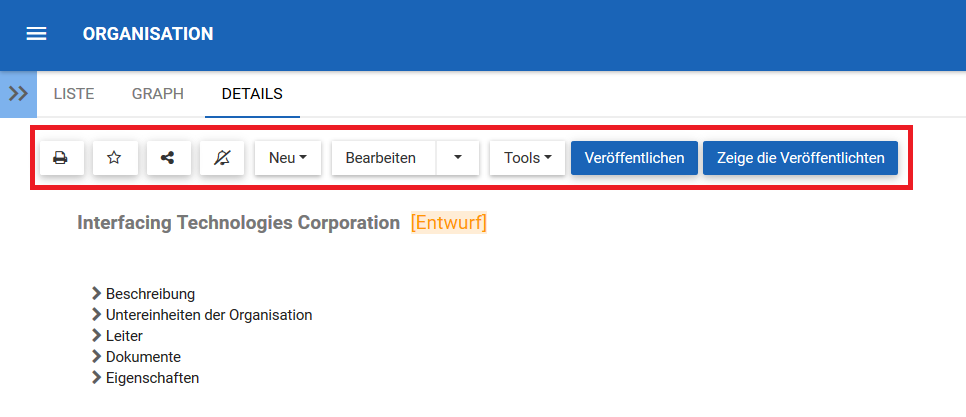Open the hamburger navigation menu
The height and width of the screenshot is (417, 966).
tap(37, 34)
